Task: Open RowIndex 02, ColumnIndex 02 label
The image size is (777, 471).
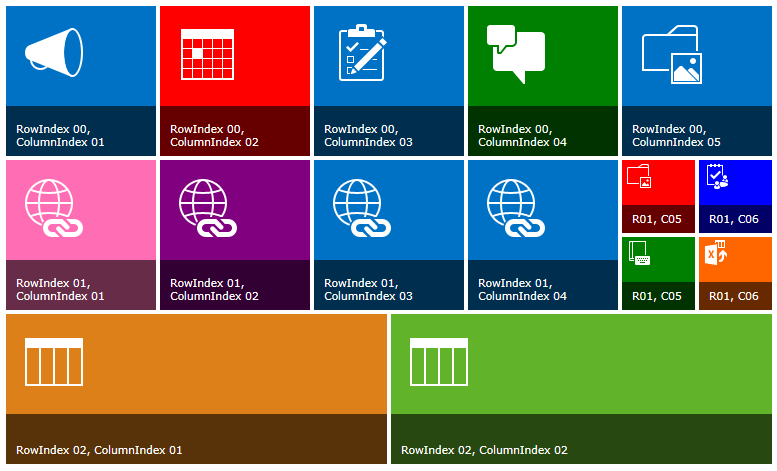Action: [484, 450]
